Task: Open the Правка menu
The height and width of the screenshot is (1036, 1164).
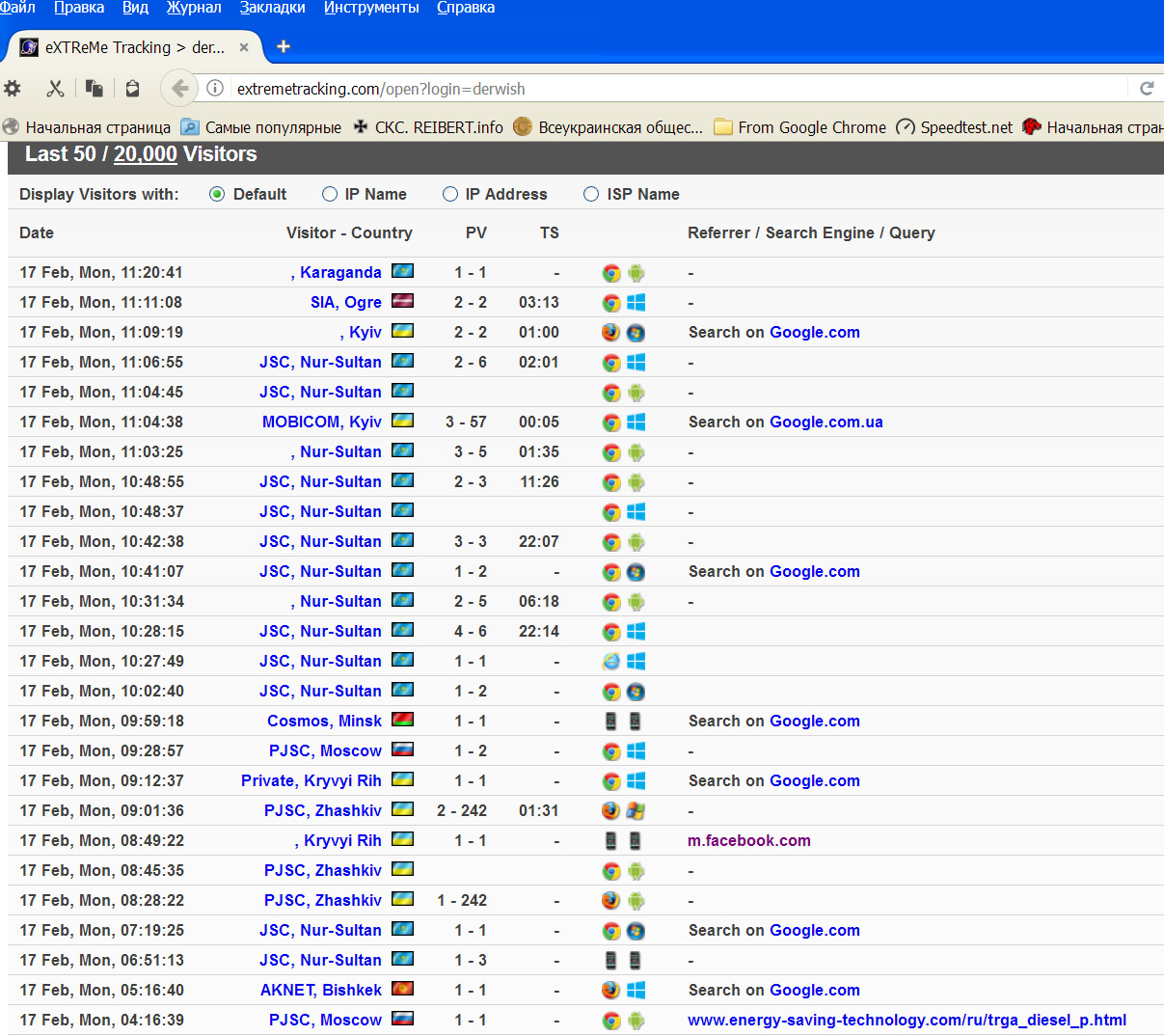Action: [x=79, y=8]
